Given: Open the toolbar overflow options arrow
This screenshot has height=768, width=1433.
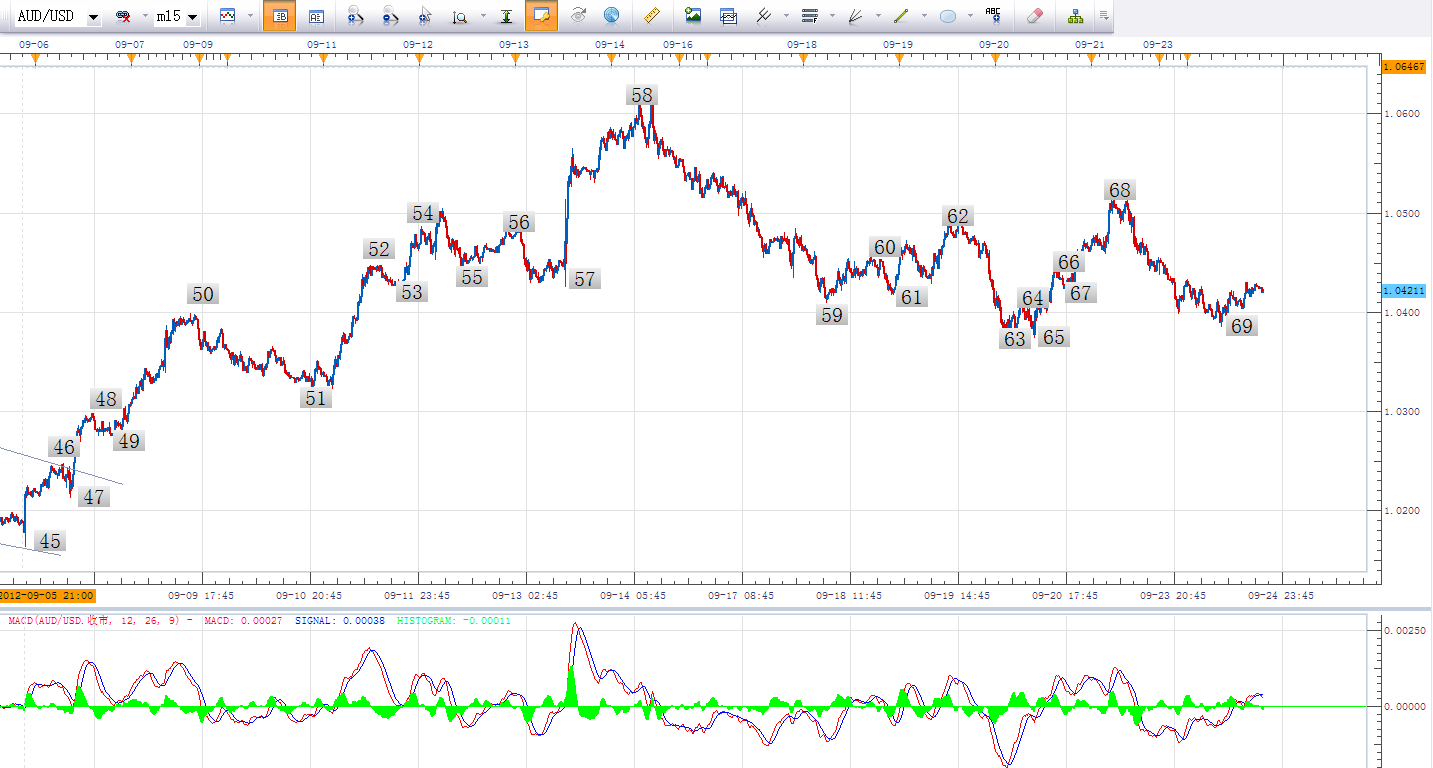Looking at the screenshot, I should 1103,16.
